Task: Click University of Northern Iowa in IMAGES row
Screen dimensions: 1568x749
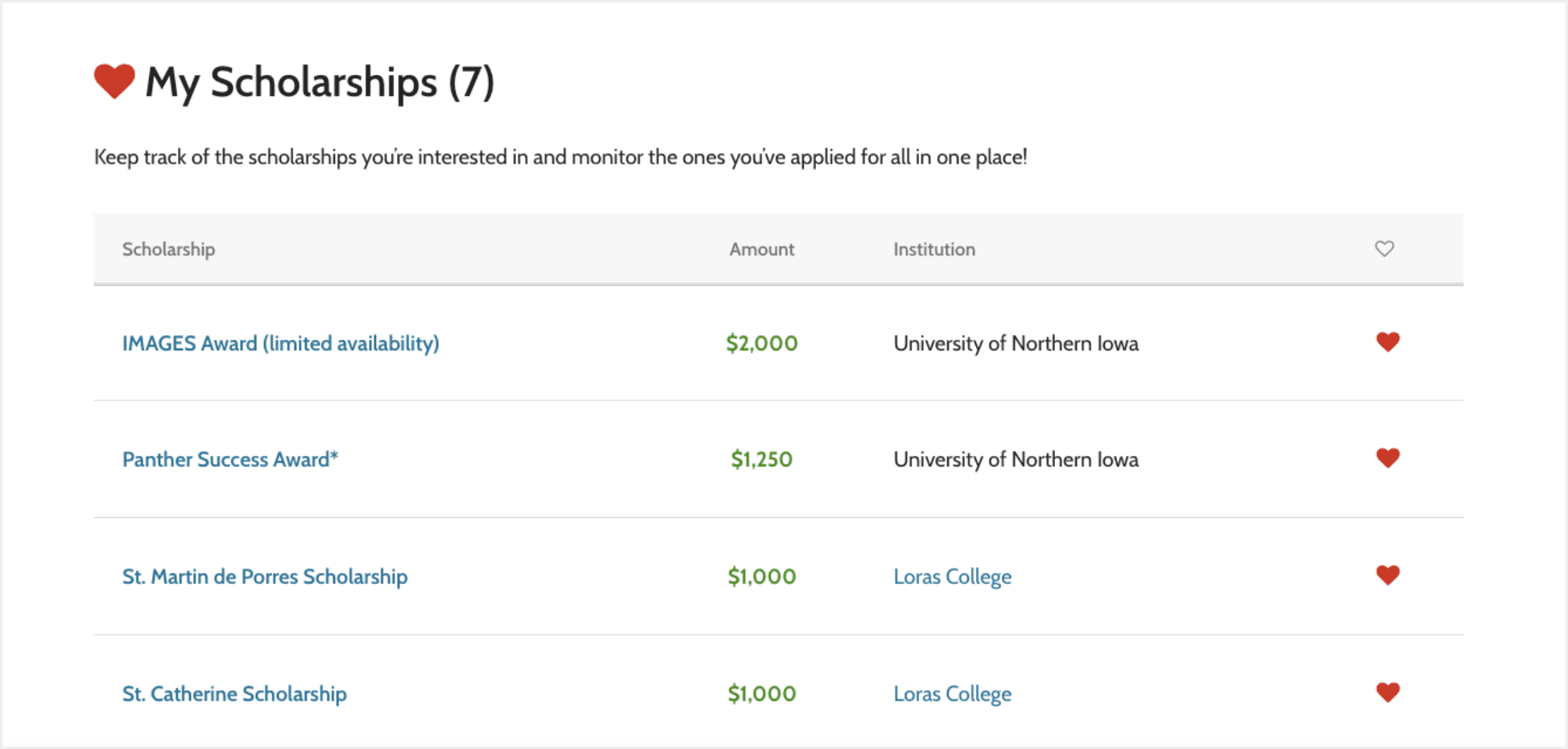Action: pos(1016,344)
